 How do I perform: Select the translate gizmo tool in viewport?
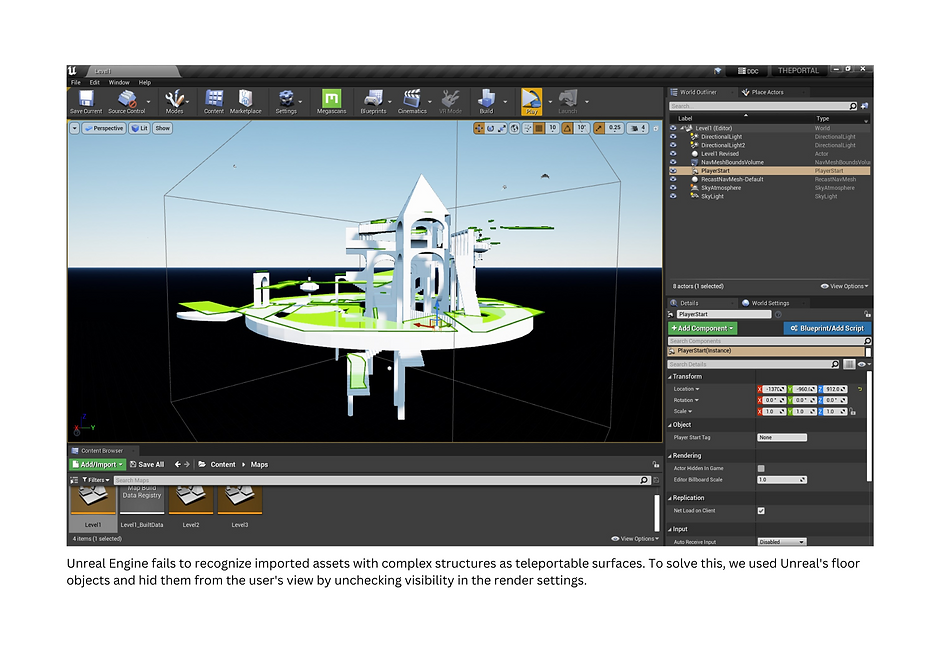(479, 128)
